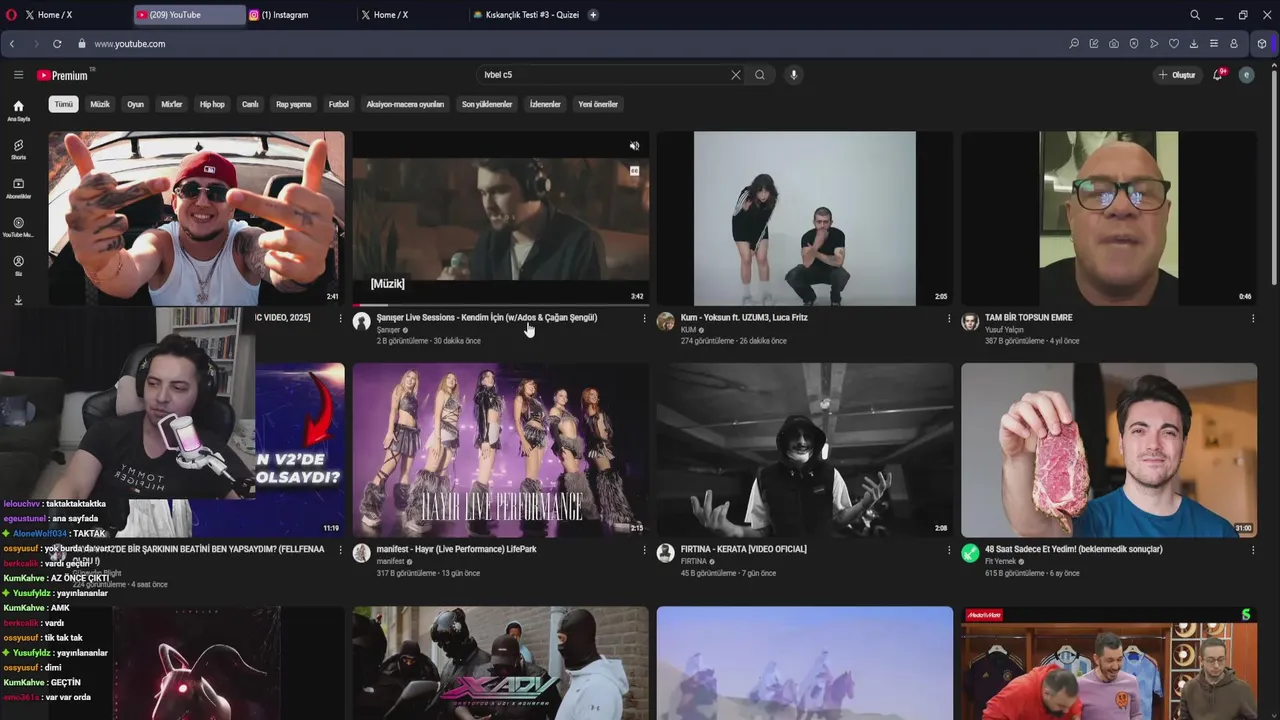Open a new tab with plus button
The height and width of the screenshot is (720, 1280).
click(593, 15)
